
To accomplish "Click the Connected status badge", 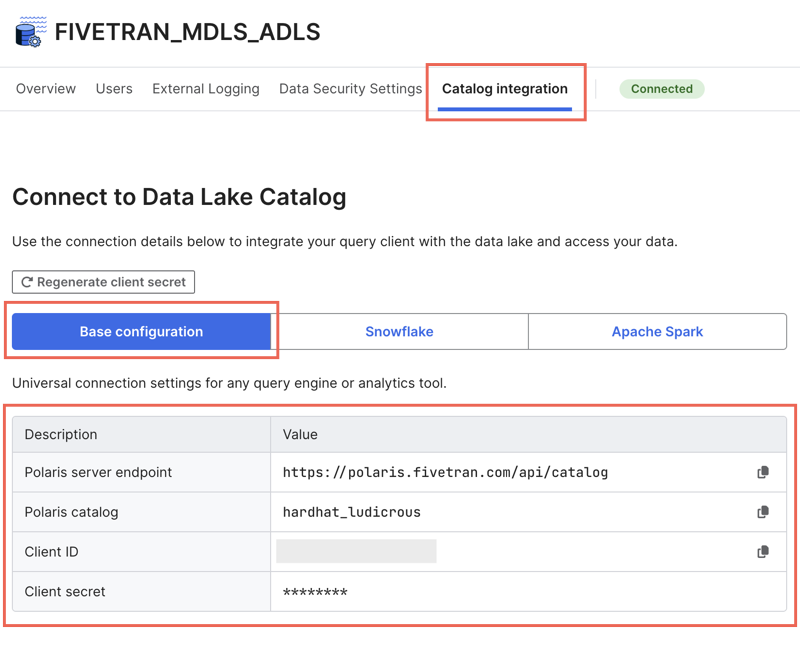I will 662,89.
